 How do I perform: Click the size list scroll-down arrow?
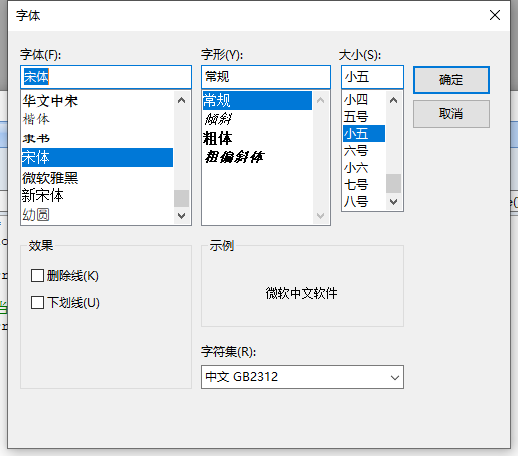pos(393,202)
